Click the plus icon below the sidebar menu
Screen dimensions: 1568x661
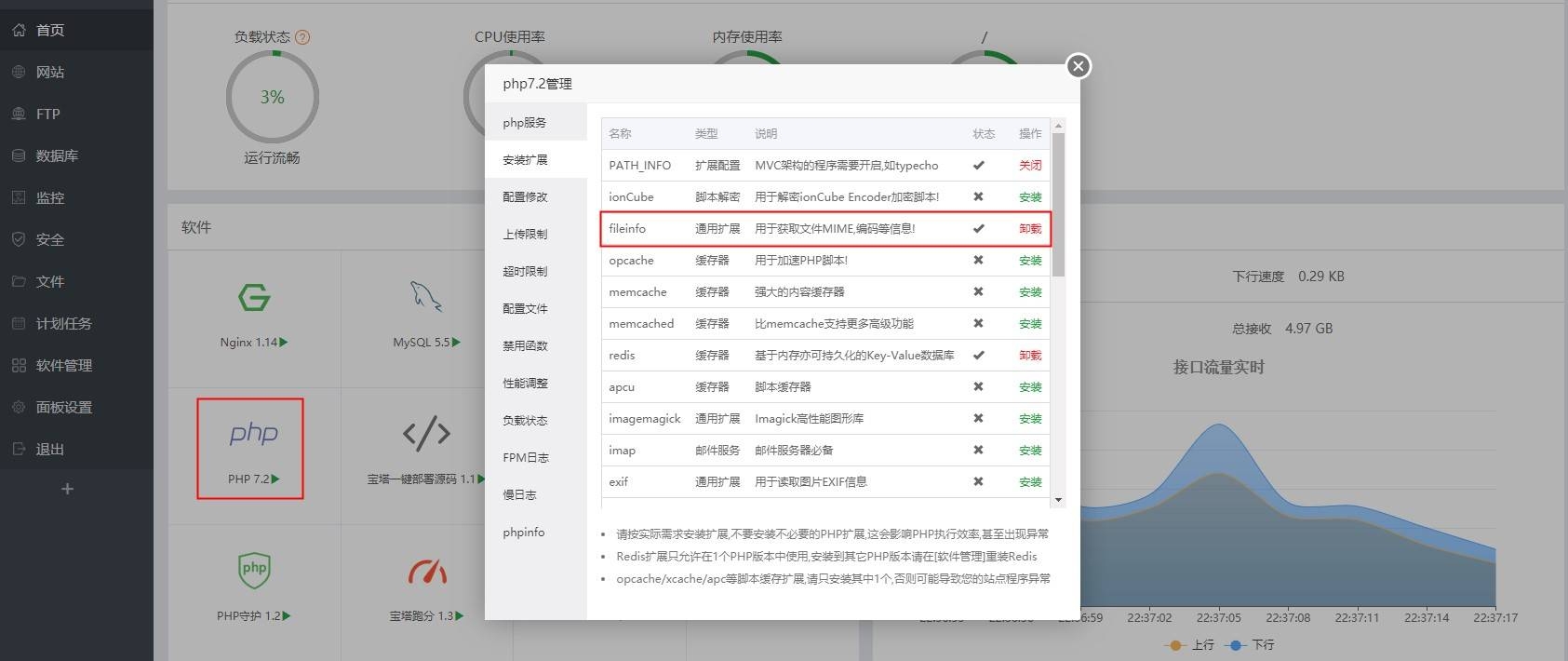coord(67,489)
